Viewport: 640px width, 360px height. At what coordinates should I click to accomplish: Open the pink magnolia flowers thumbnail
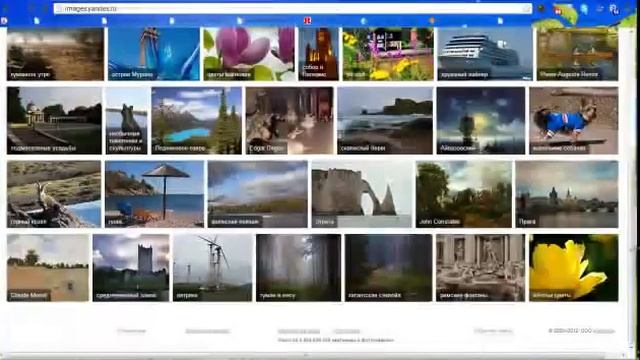(249, 54)
